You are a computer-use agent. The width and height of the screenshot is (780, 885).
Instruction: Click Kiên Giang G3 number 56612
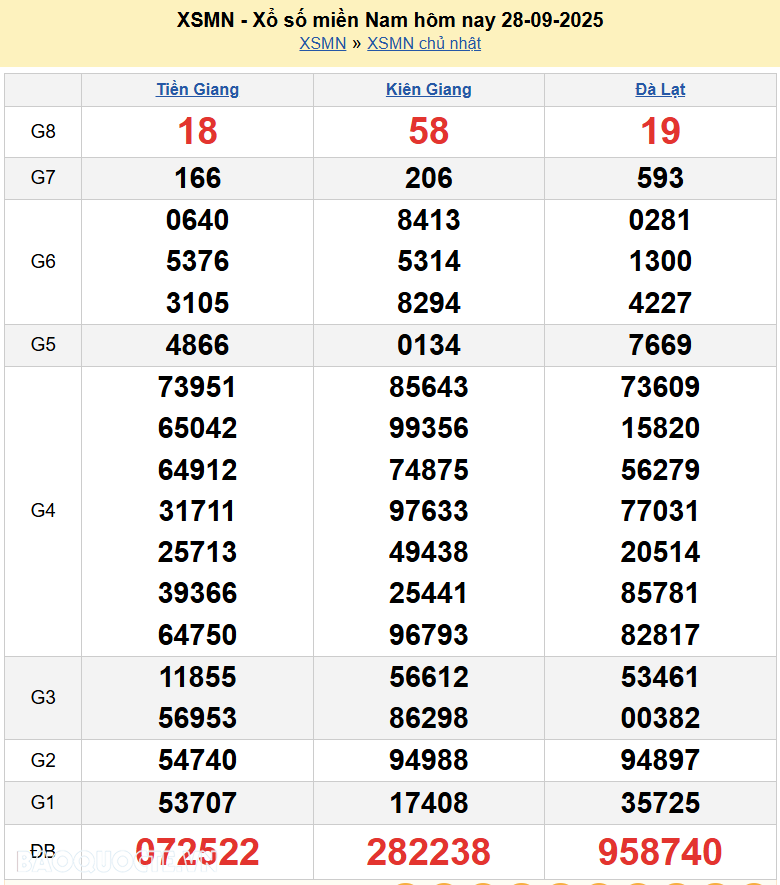(x=429, y=677)
